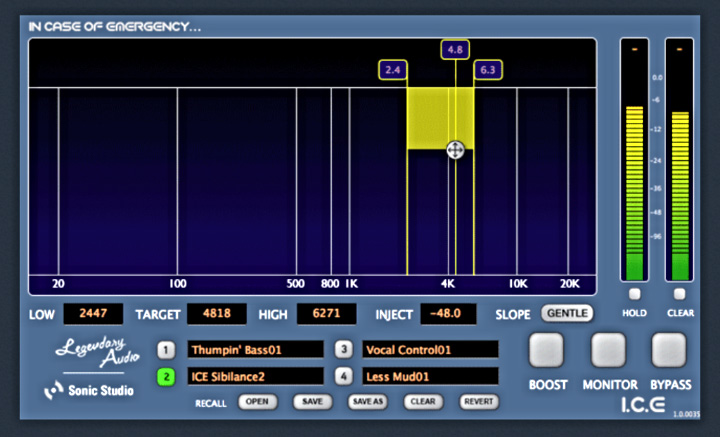
Task: Click the REVERT button
Action: pos(479,402)
